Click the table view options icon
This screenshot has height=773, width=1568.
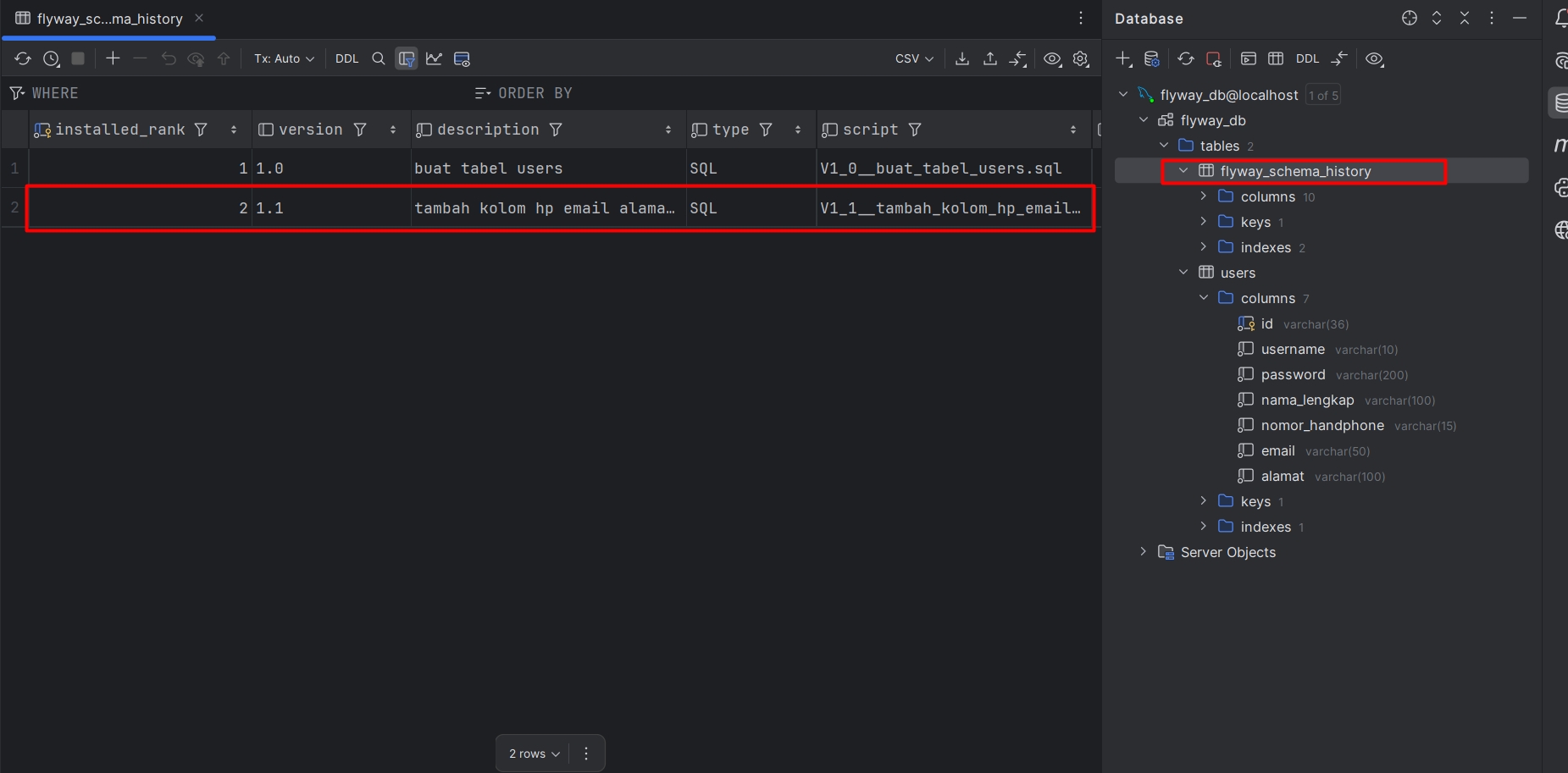tap(462, 58)
